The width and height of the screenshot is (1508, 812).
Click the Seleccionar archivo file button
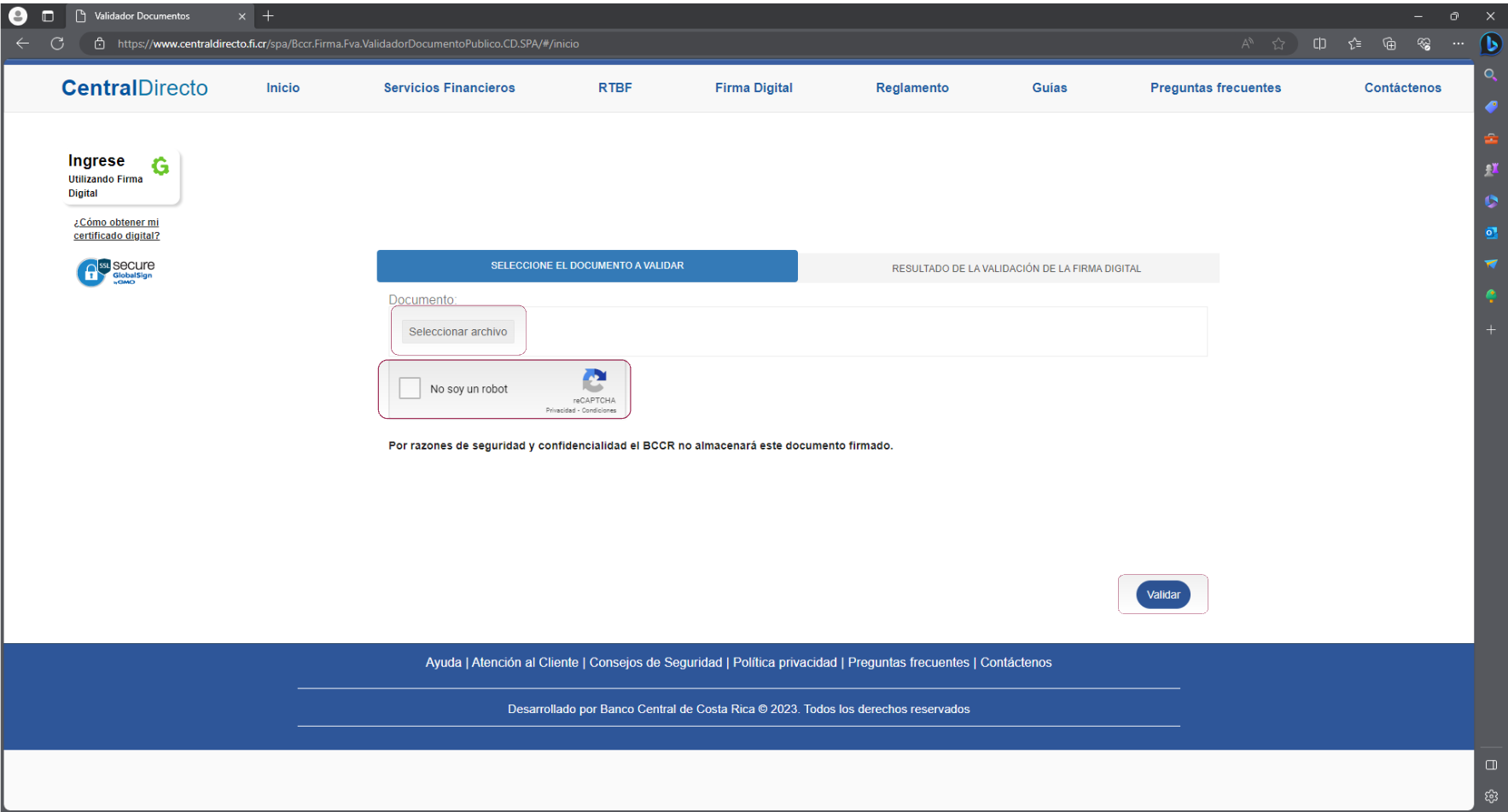[457, 332]
